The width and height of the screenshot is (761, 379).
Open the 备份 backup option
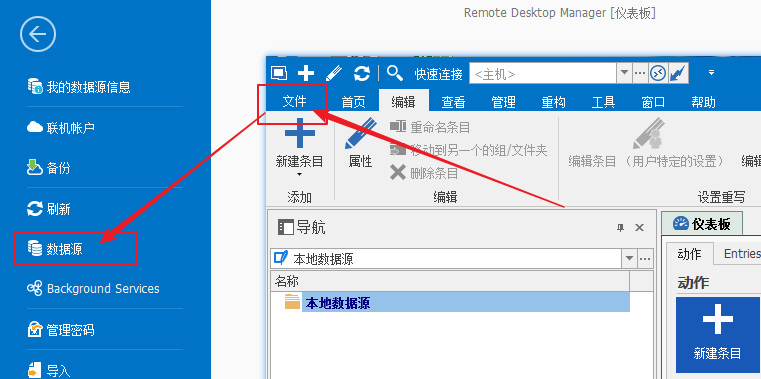[x=49, y=168]
